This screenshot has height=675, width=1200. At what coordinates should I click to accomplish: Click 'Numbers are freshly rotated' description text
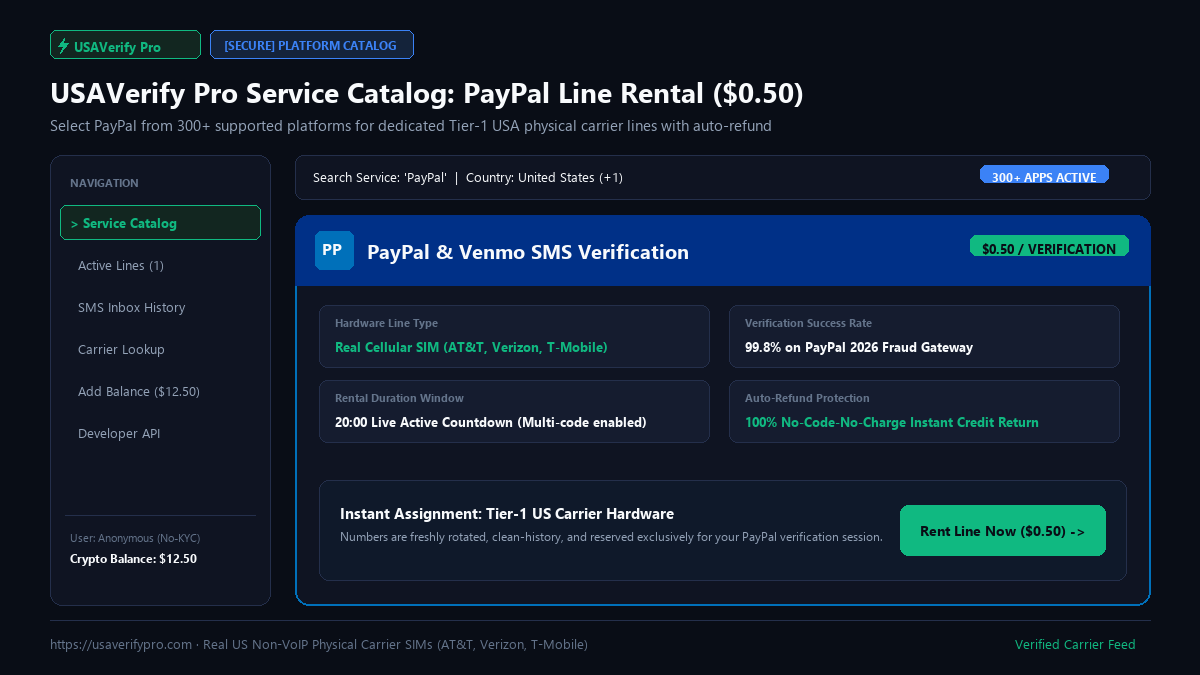(x=611, y=537)
